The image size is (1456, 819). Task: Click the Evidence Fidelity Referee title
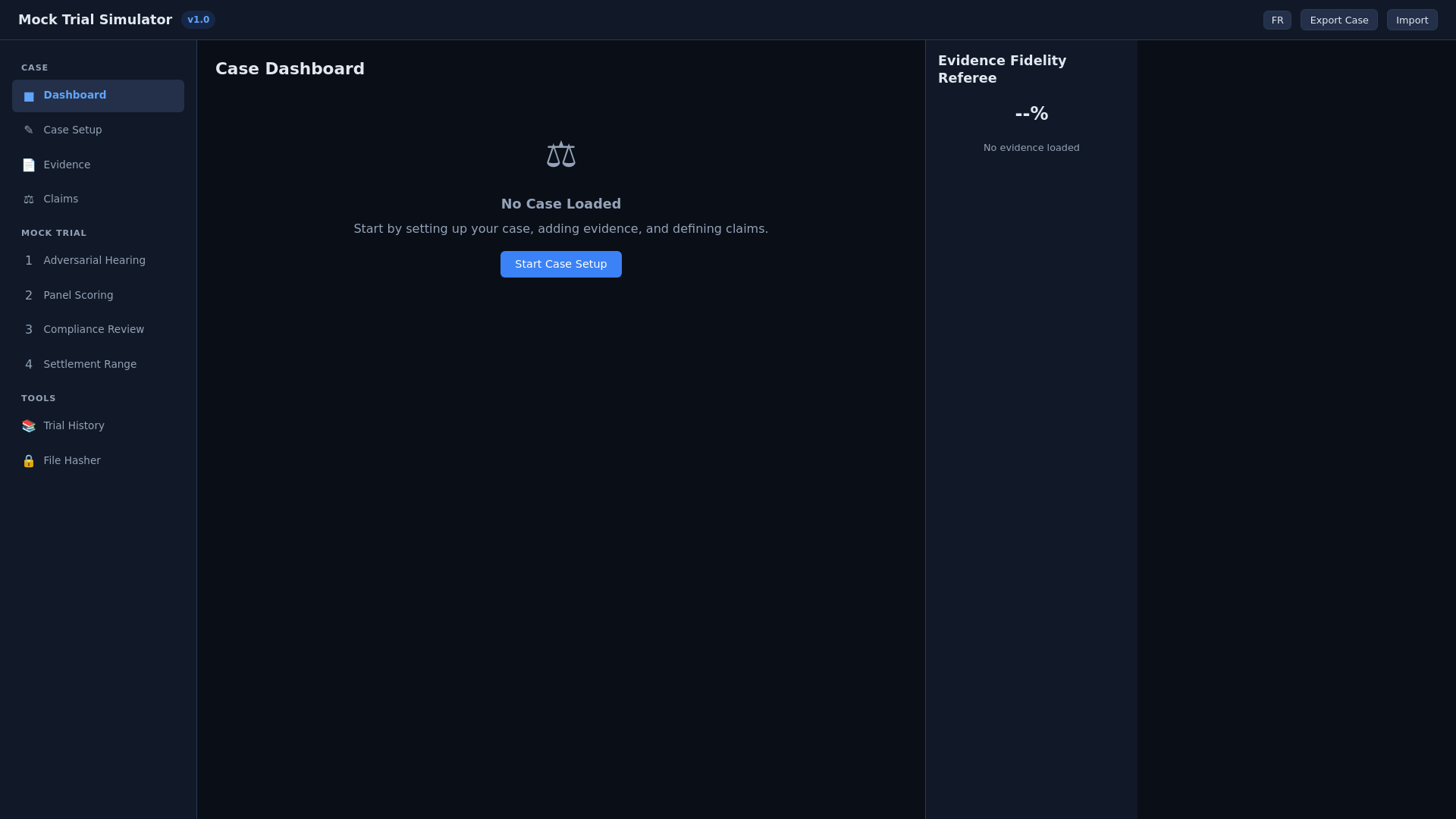(x=1003, y=70)
